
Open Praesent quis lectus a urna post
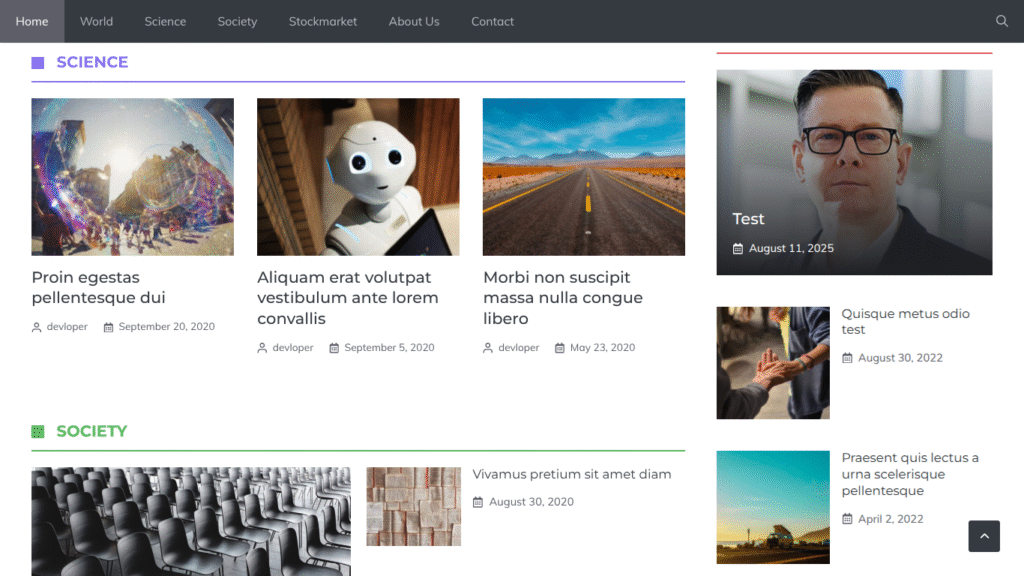[x=910, y=474]
